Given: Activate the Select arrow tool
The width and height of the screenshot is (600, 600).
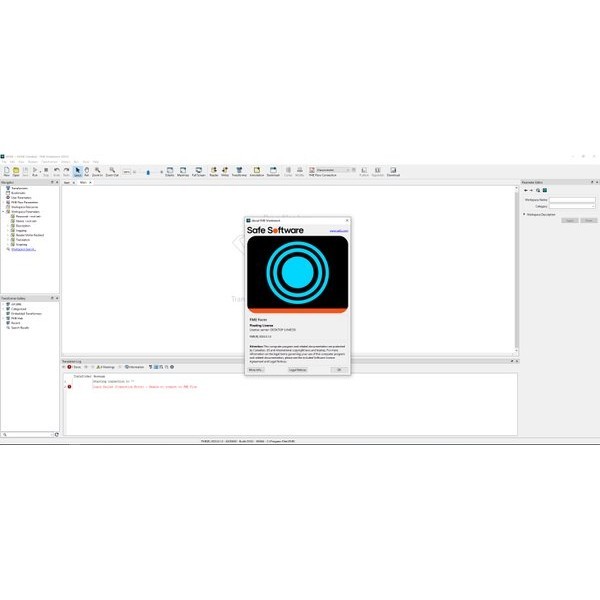Looking at the screenshot, I should [77, 171].
